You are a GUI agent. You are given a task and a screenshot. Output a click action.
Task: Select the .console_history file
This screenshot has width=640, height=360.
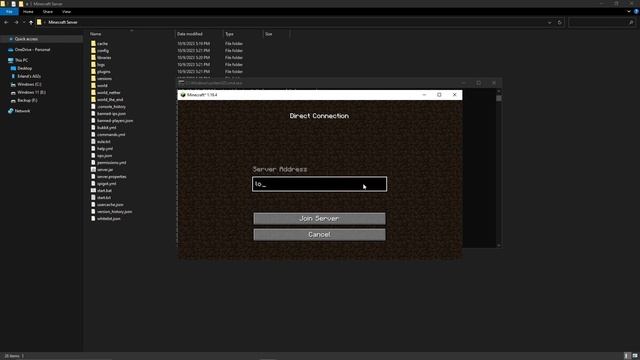[x=111, y=107]
